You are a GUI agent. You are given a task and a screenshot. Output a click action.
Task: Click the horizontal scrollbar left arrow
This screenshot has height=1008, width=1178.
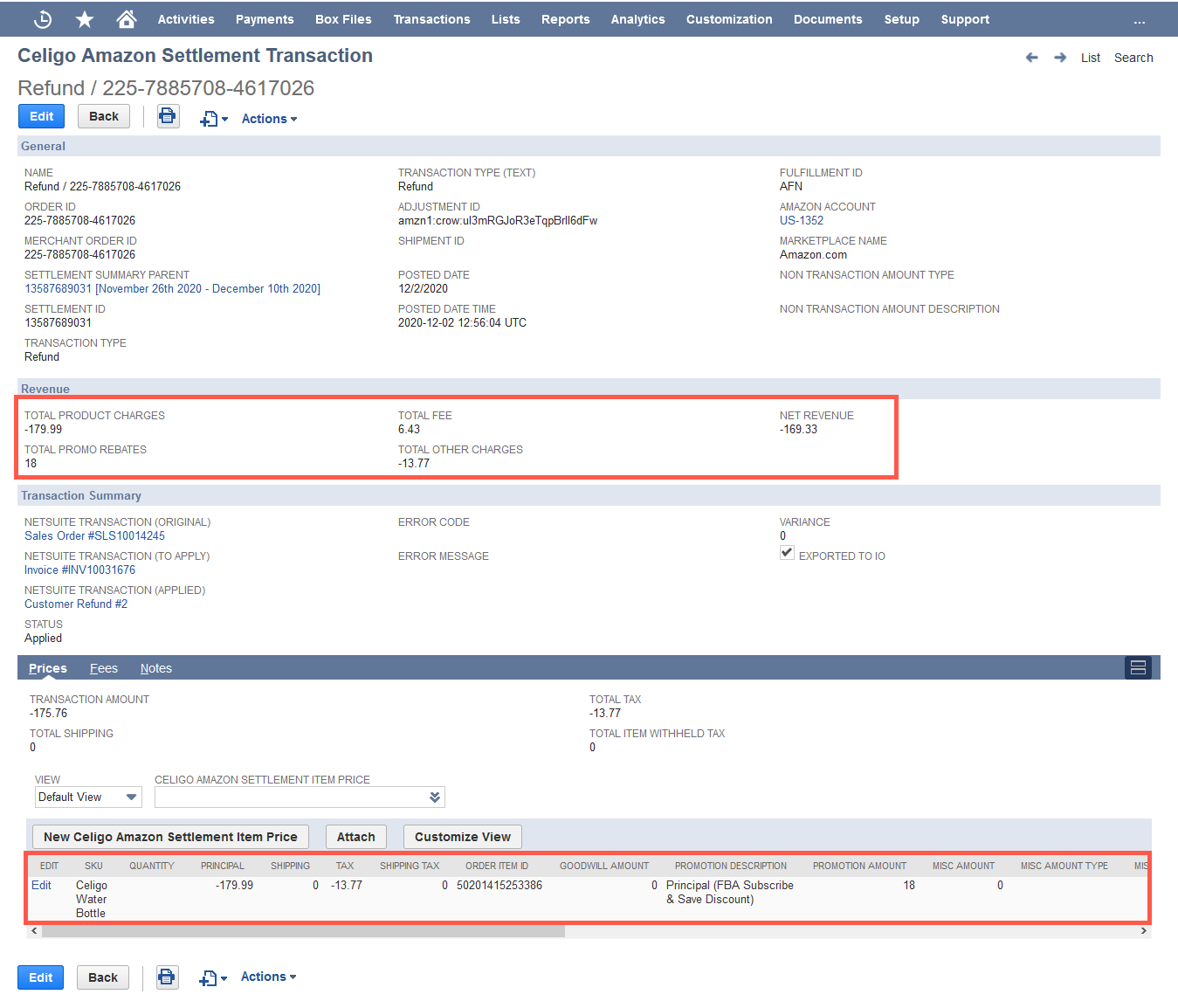34,931
